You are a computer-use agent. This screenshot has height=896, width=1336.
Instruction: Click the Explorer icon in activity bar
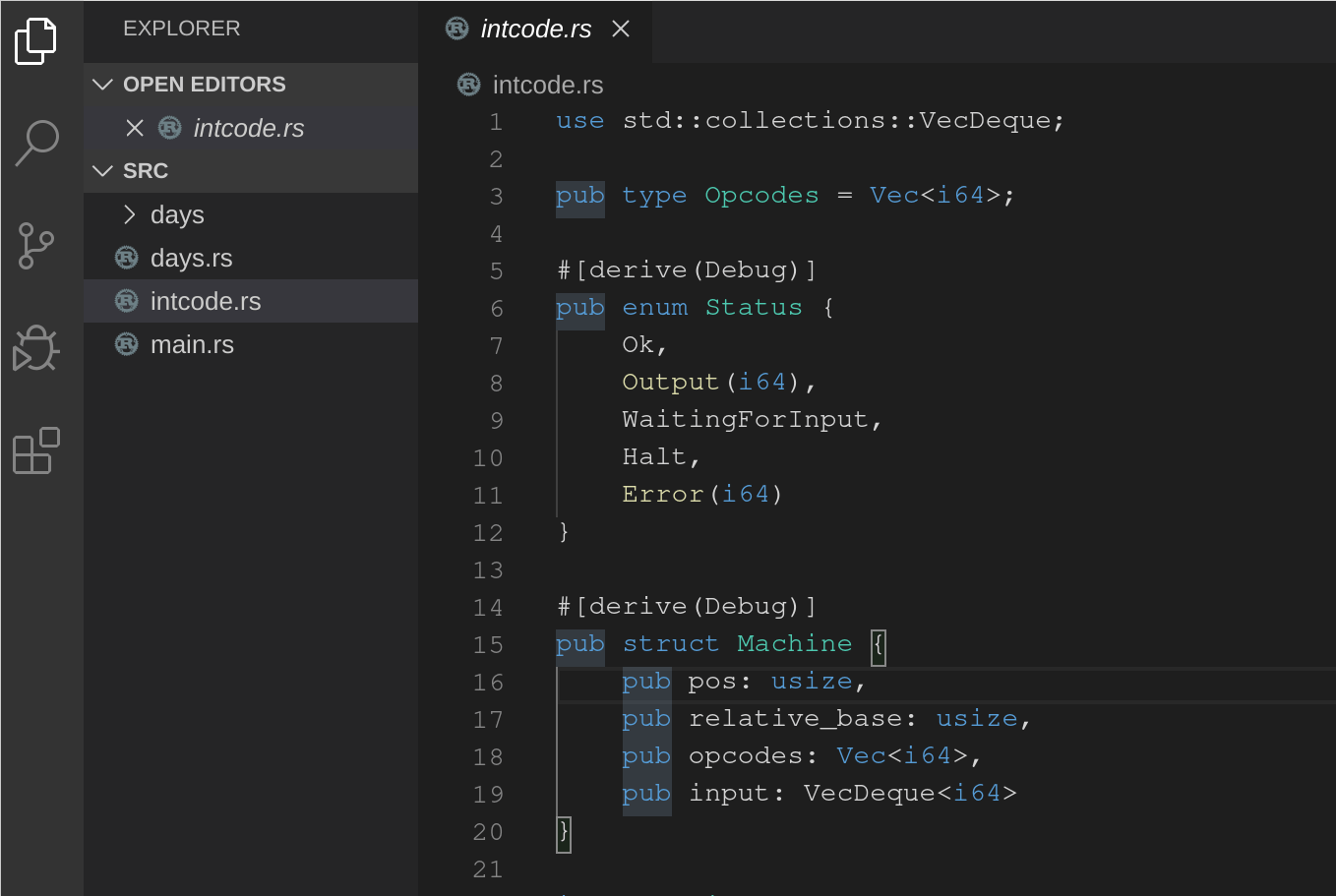pyautogui.click(x=36, y=40)
